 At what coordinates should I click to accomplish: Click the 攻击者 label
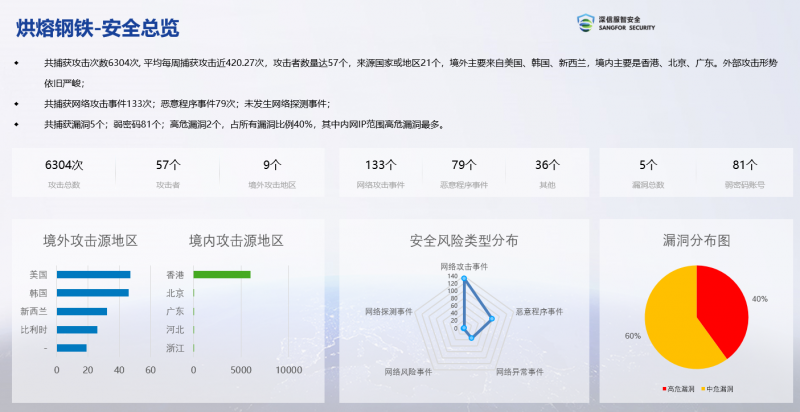coord(168,185)
